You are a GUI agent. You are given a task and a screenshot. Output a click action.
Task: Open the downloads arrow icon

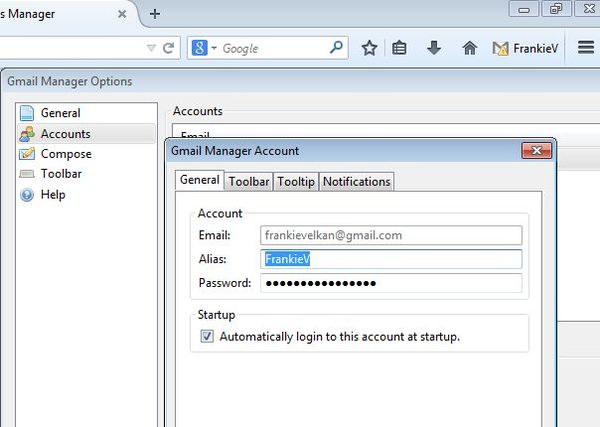point(434,48)
